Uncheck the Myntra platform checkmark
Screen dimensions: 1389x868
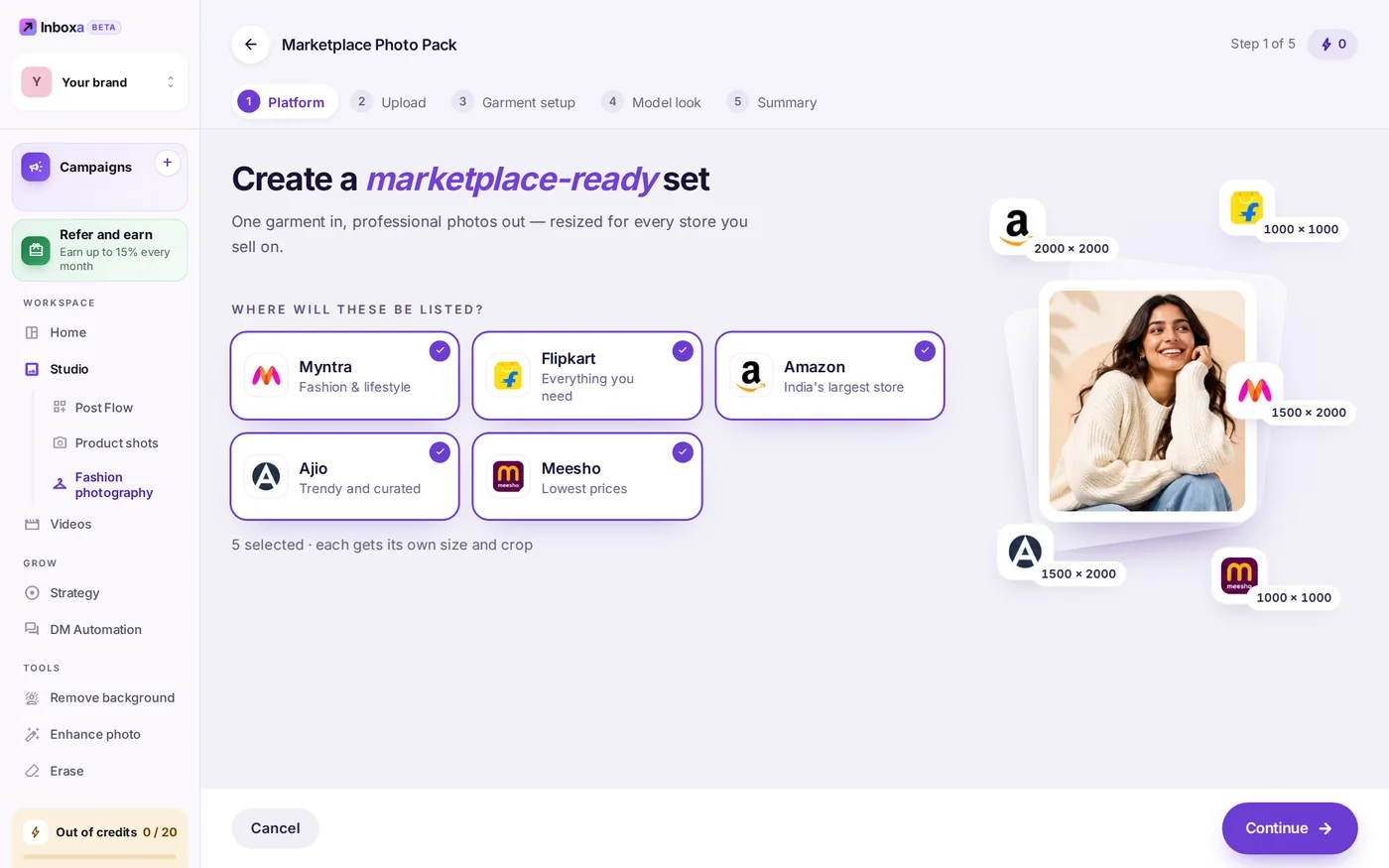pos(440,350)
